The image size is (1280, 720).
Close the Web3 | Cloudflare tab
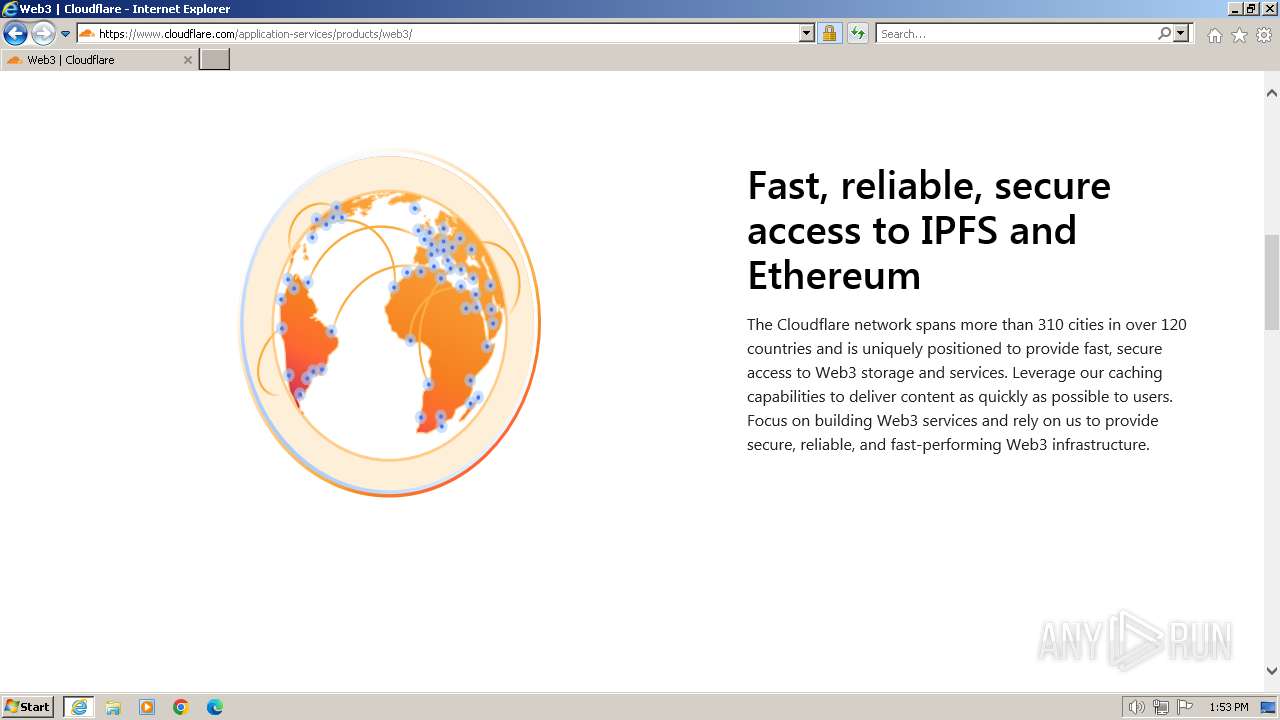click(187, 60)
